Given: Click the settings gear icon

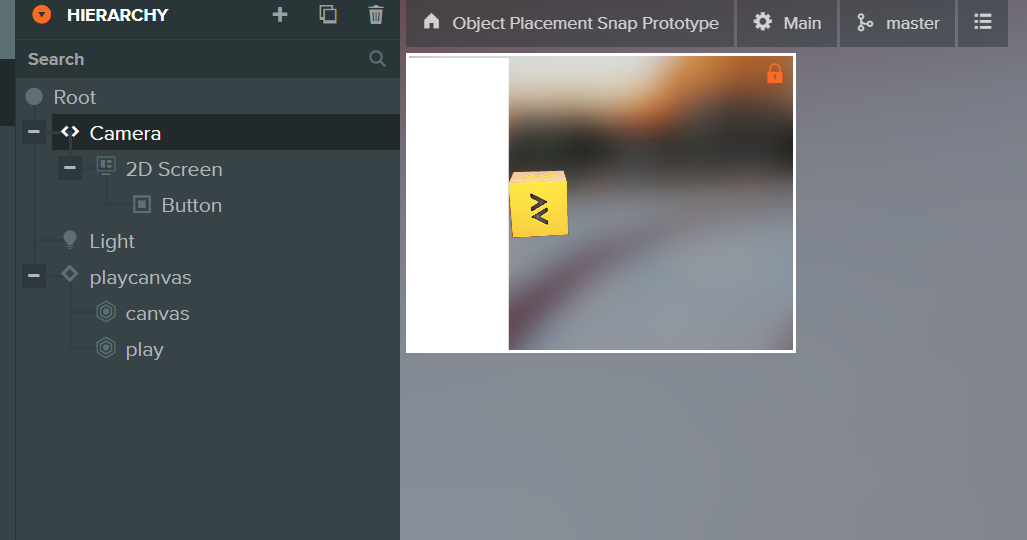Looking at the screenshot, I should (762, 22).
